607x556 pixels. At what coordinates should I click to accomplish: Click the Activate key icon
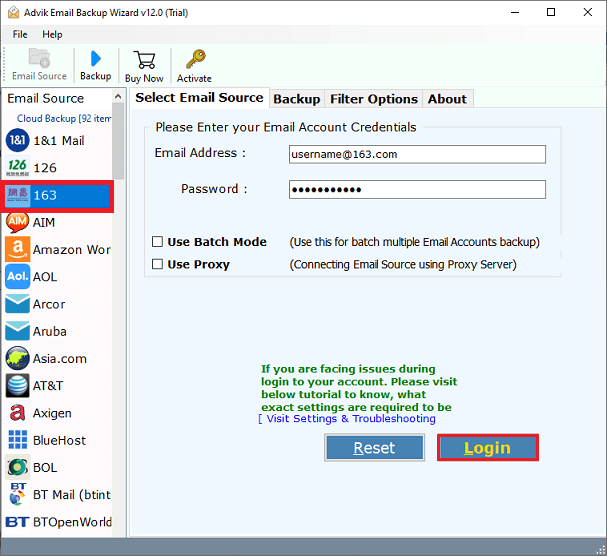tap(195, 59)
